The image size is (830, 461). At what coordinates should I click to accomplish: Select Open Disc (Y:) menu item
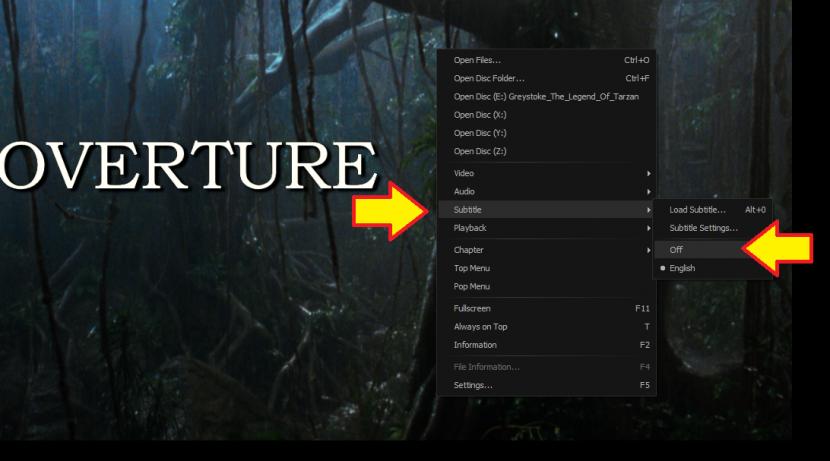[480, 133]
